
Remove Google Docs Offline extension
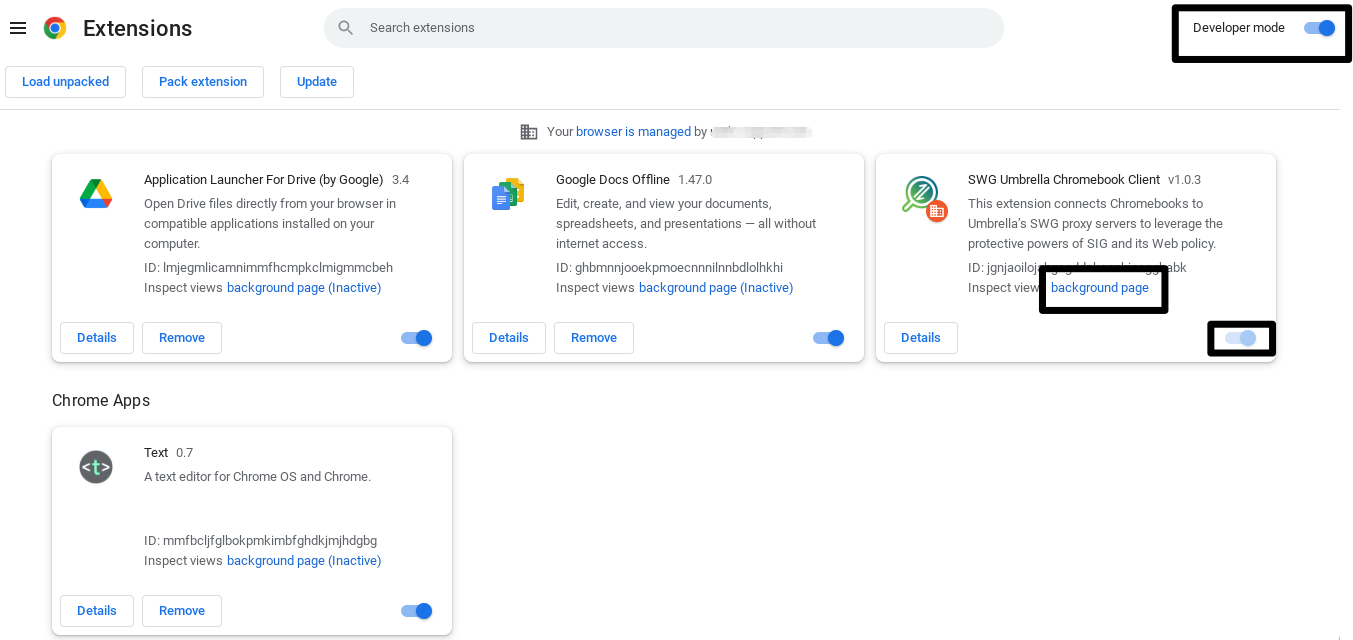click(594, 338)
